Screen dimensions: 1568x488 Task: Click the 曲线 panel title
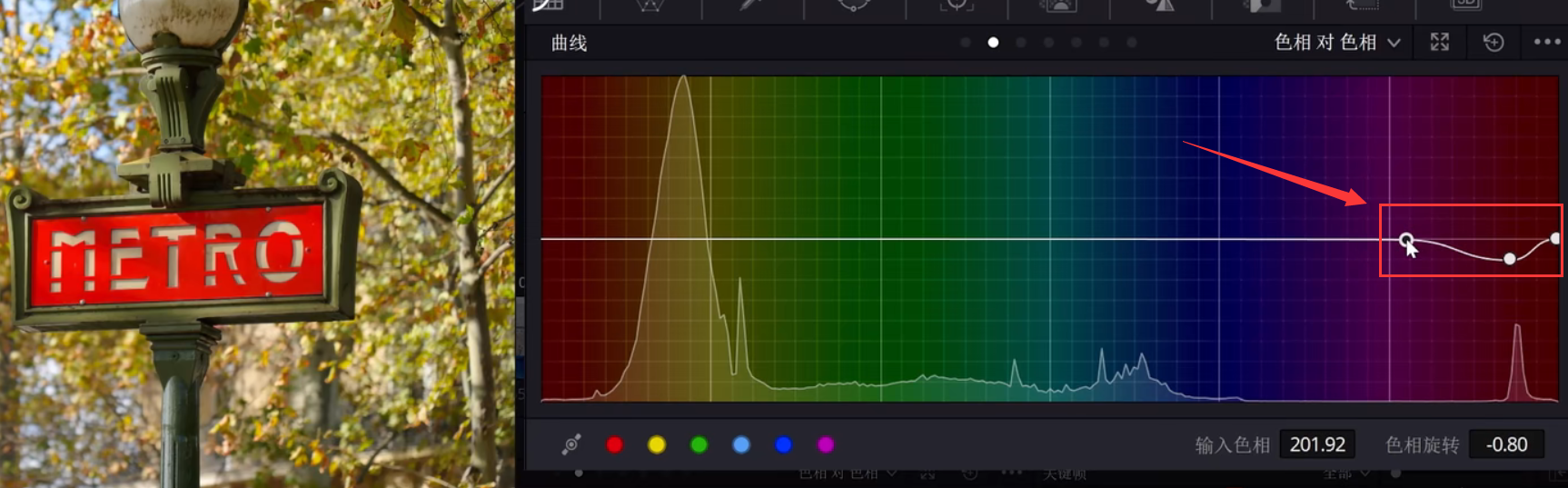[x=569, y=43]
